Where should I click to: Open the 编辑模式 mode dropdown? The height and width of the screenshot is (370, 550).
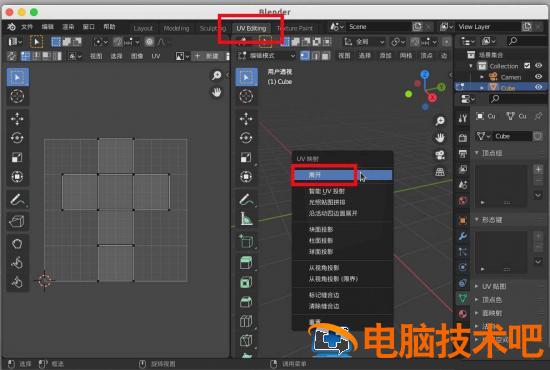(x=267, y=56)
